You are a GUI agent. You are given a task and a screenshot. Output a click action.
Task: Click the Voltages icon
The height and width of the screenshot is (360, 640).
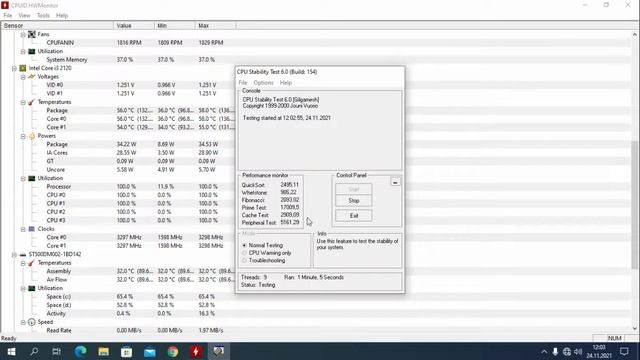tap(31, 77)
